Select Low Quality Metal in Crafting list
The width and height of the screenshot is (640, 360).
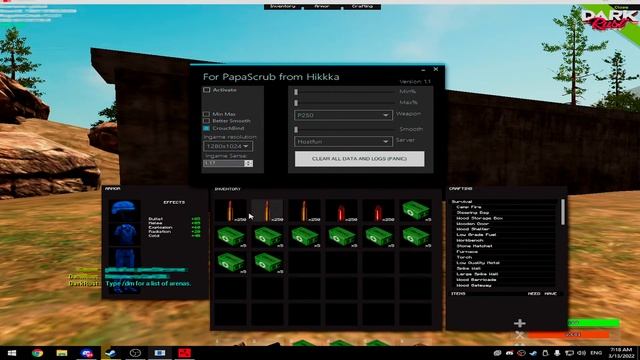click(x=478, y=263)
